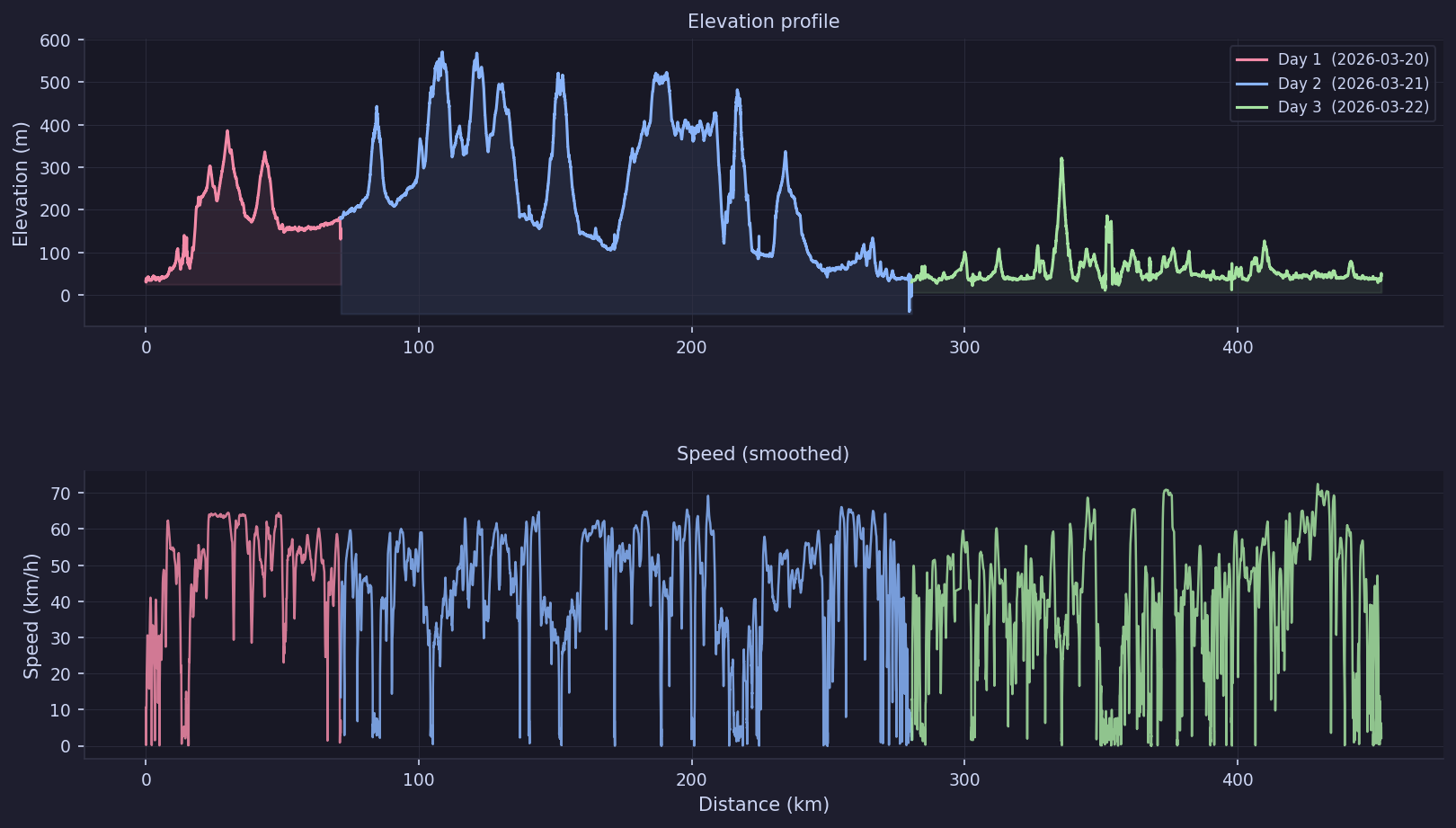Viewport: 1456px width, 828px height.
Task: Click the Speed (smoothed) chart title
Action: (x=762, y=454)
